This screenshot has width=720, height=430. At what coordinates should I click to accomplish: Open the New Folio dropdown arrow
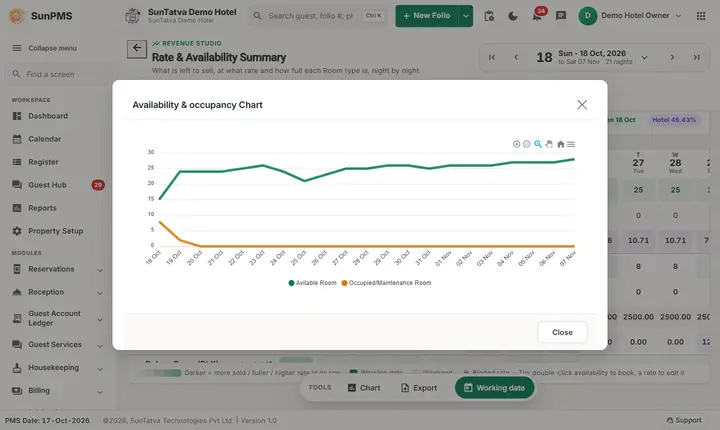tap(466, 16)
